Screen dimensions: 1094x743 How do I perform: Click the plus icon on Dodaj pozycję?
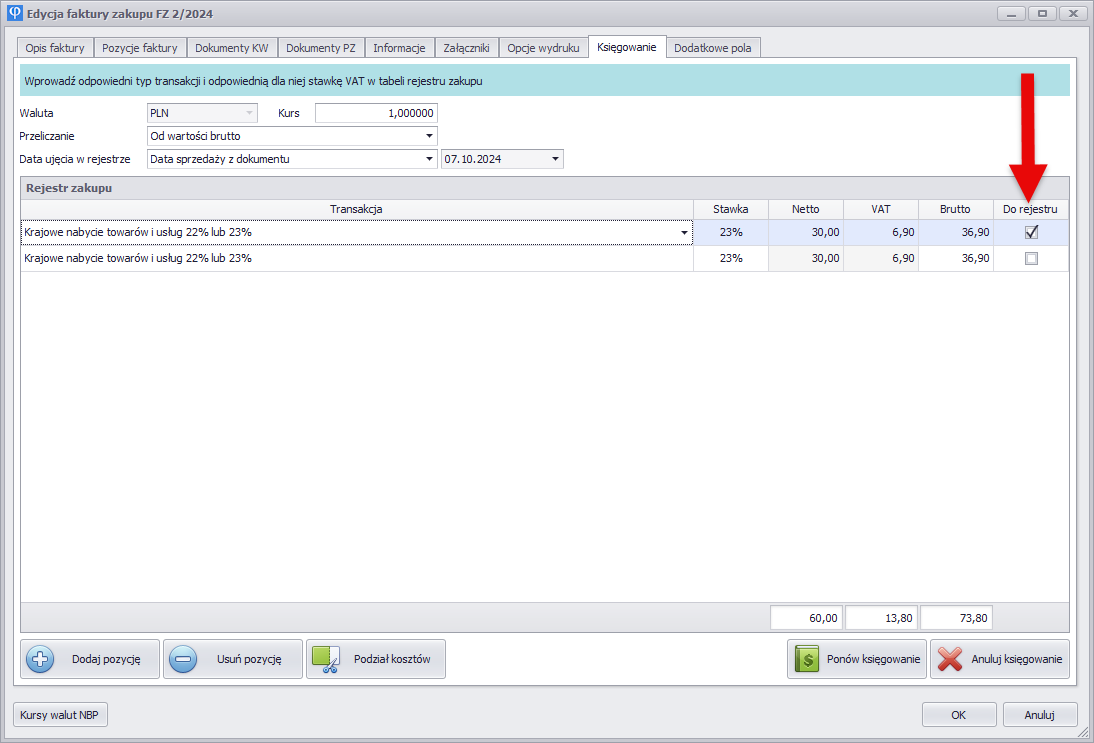[40, 660]
